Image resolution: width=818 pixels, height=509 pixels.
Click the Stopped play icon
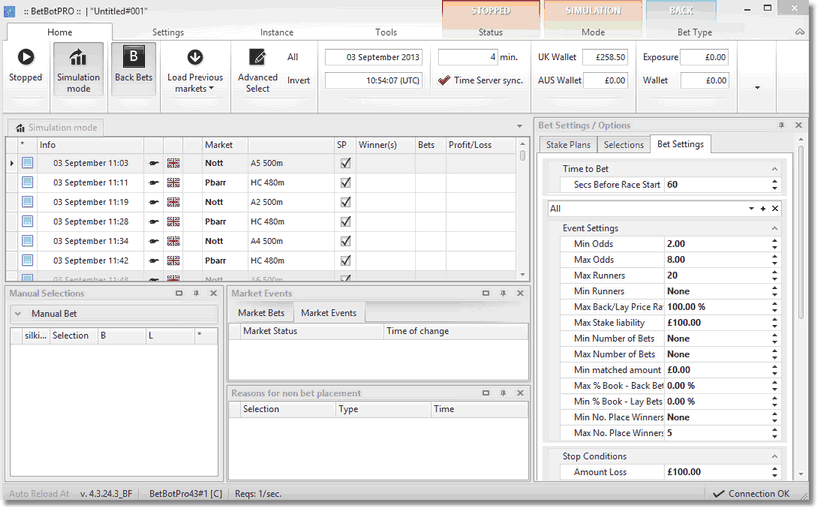[26, 57]
